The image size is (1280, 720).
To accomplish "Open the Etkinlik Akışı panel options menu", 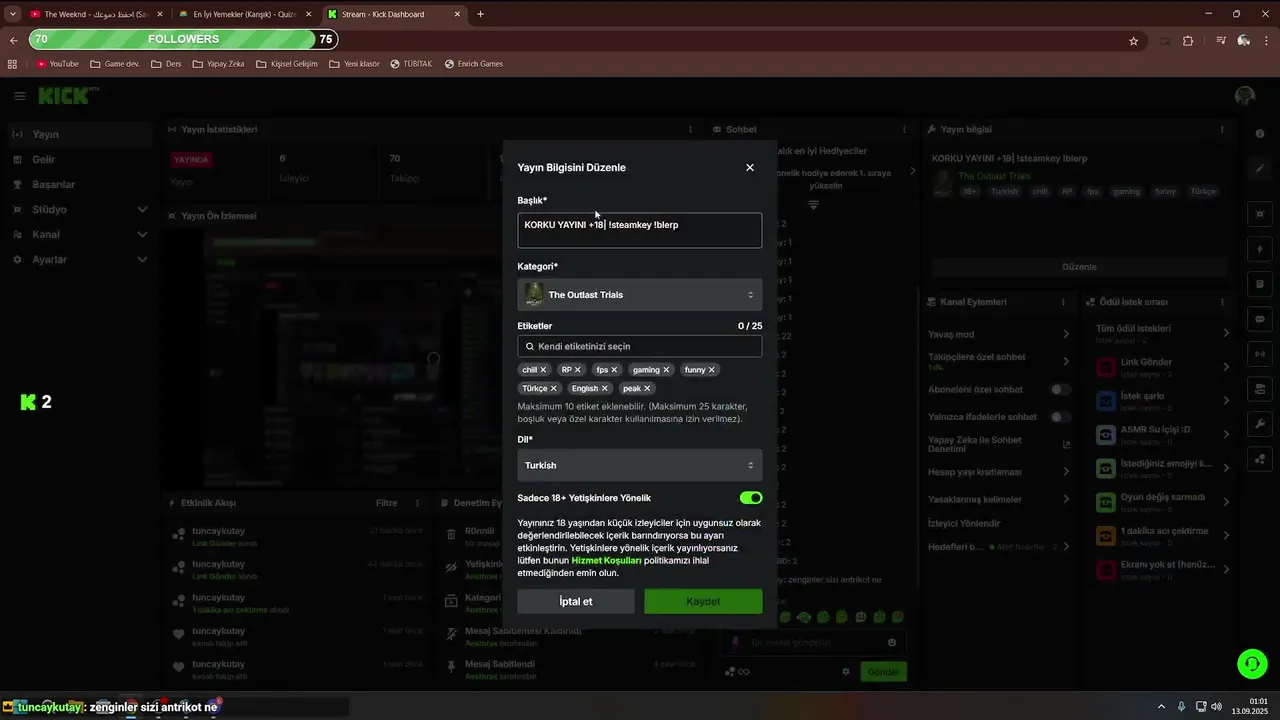I will pyautogui.click(x=417, y=503).
